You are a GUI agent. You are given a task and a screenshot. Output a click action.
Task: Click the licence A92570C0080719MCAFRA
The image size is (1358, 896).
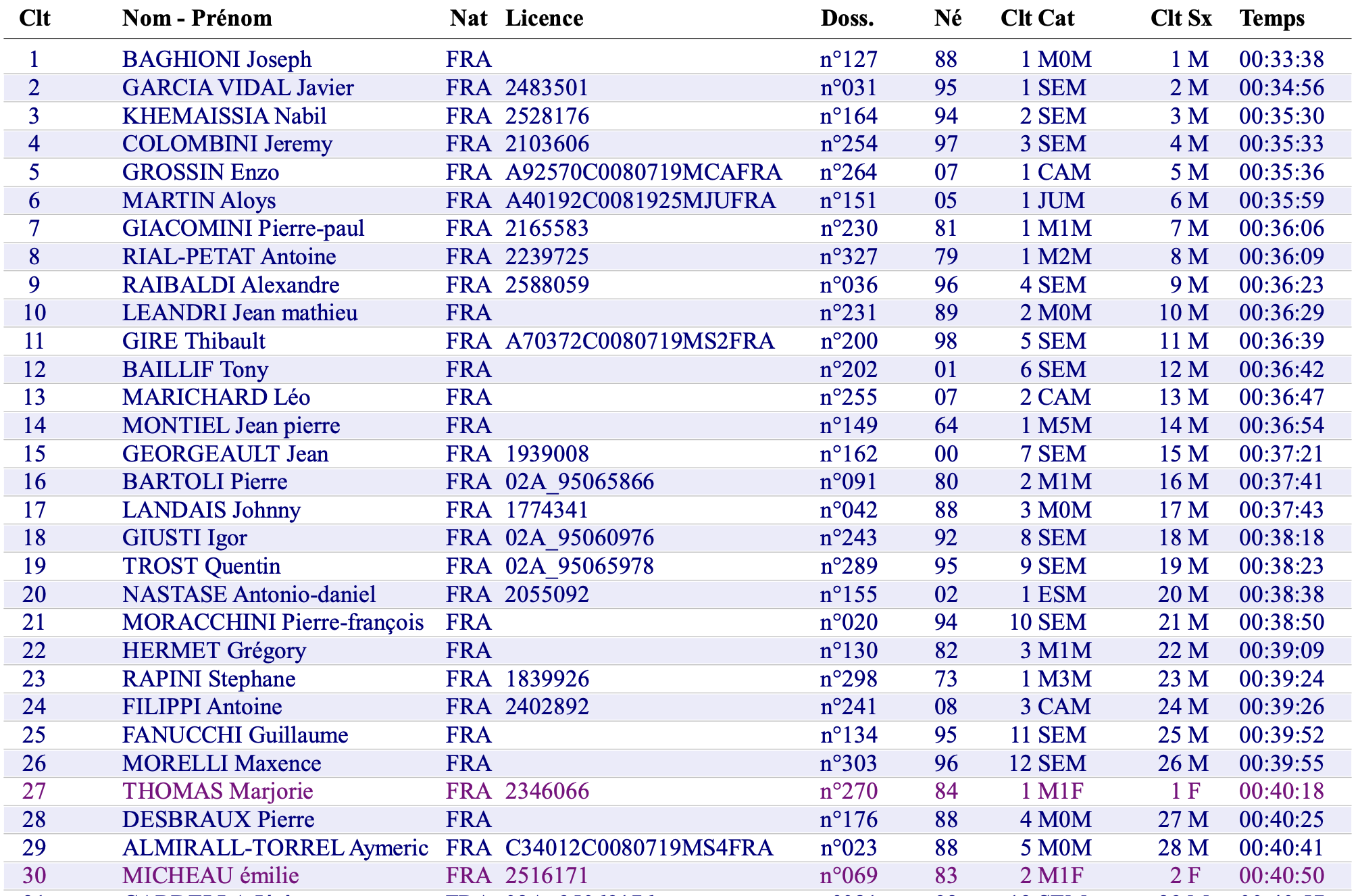[643, 172]
